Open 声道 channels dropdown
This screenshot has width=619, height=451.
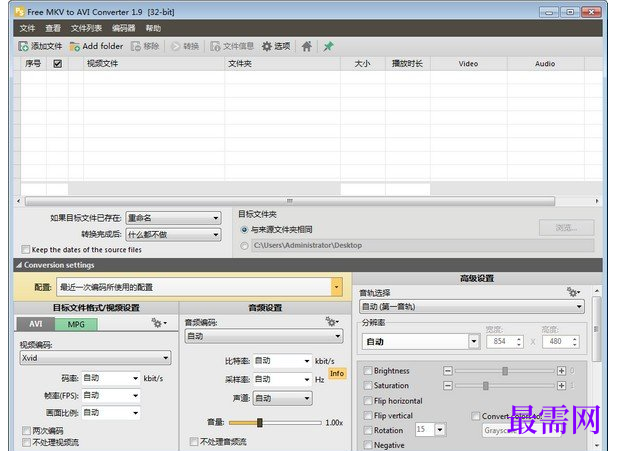click(283, 398)
